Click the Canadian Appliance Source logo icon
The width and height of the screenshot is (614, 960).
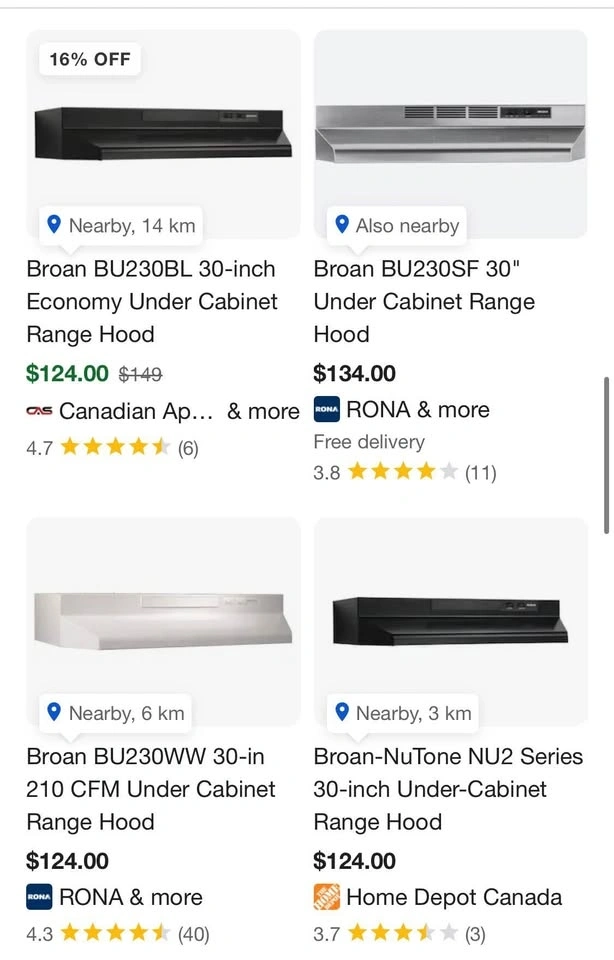39,411
